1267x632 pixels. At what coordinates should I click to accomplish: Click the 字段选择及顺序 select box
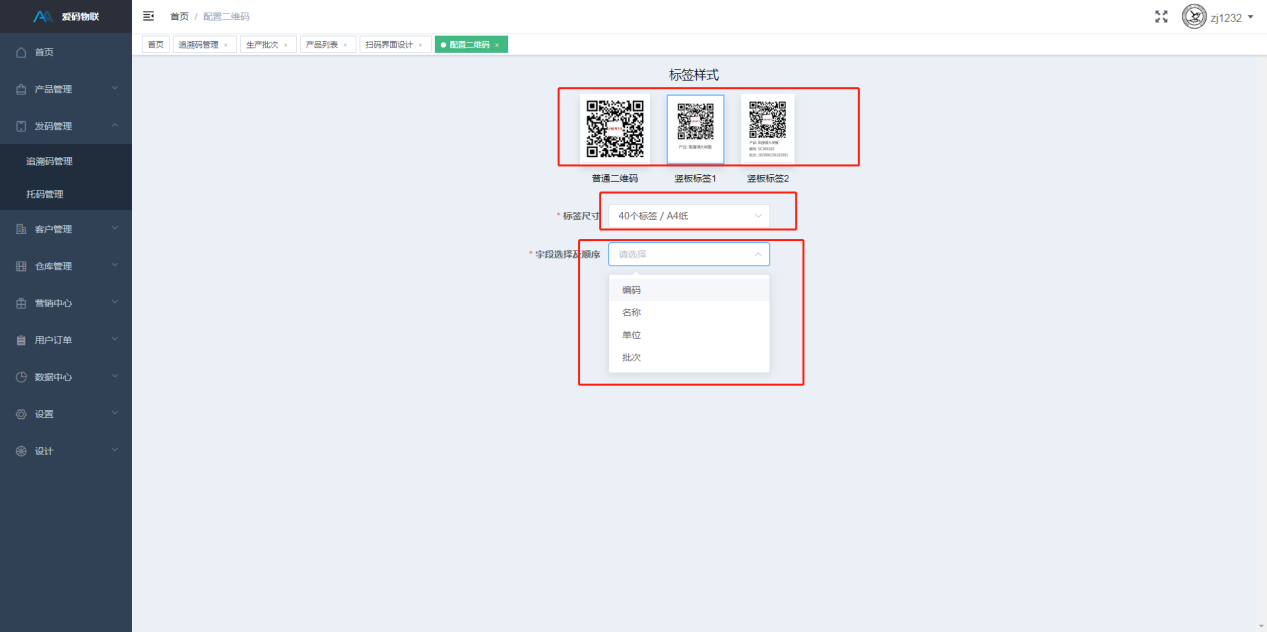coord(689,254)
